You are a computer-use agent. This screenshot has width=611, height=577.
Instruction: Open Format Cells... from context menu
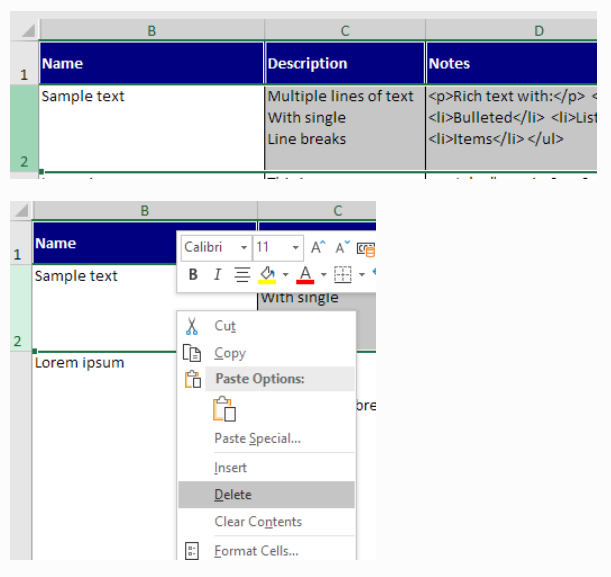click(256, 550)
